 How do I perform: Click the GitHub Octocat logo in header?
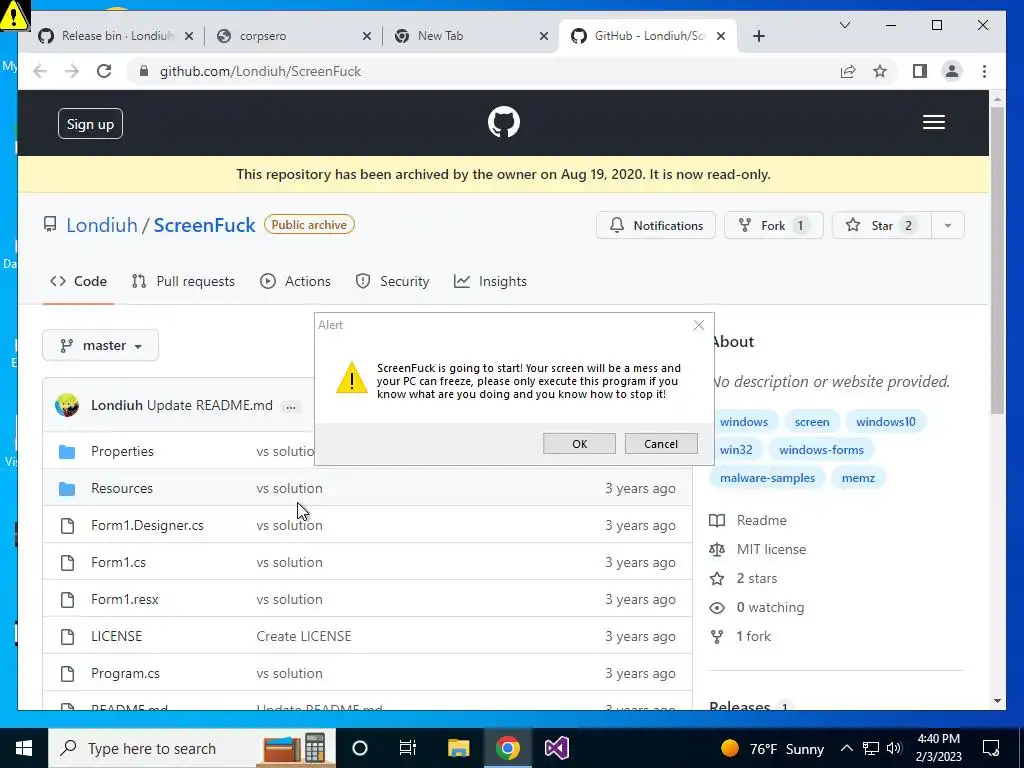(x=504, y=122)
